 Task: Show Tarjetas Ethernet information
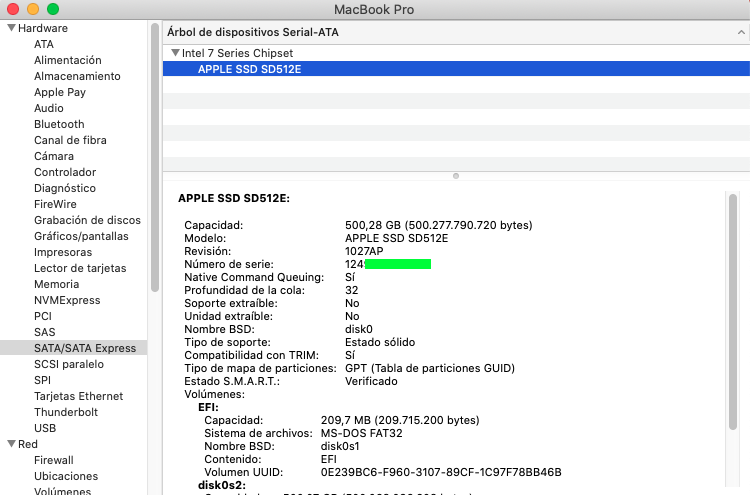point(78,396)
